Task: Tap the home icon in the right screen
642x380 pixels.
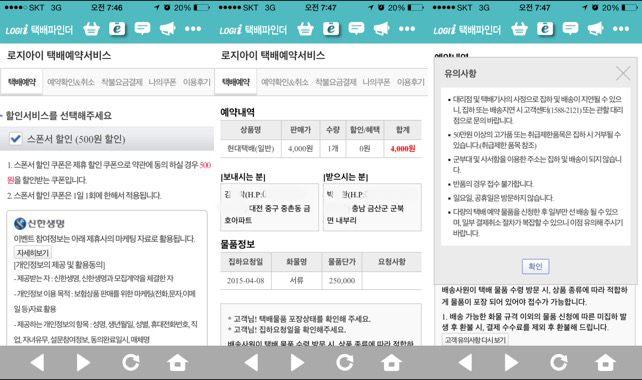Action: (606, 362)
